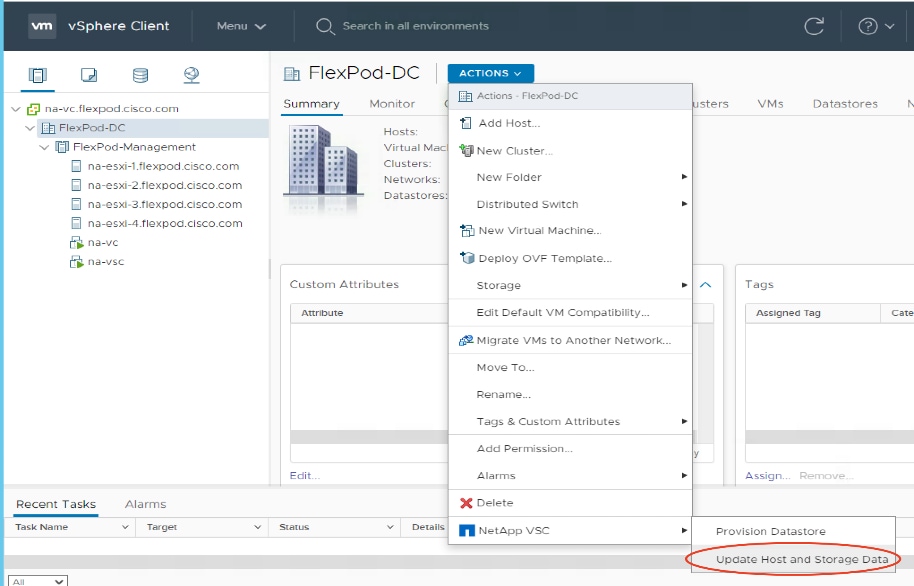
Task: Collapse the FlexPod-Management cluster node
Action: pyautogui.click(x=44, y=147)
